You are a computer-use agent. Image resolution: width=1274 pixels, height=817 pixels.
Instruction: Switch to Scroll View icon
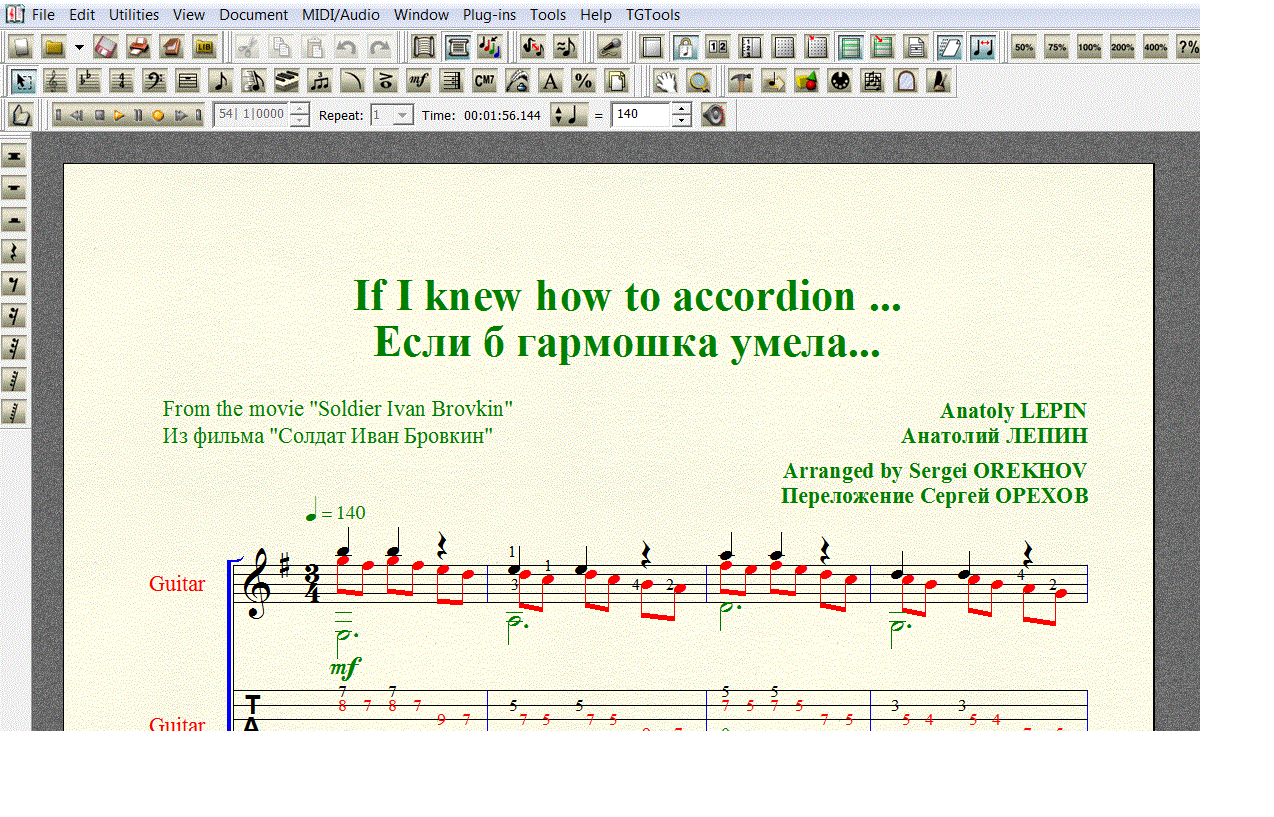pyautogui.click(x=424, y=47)
